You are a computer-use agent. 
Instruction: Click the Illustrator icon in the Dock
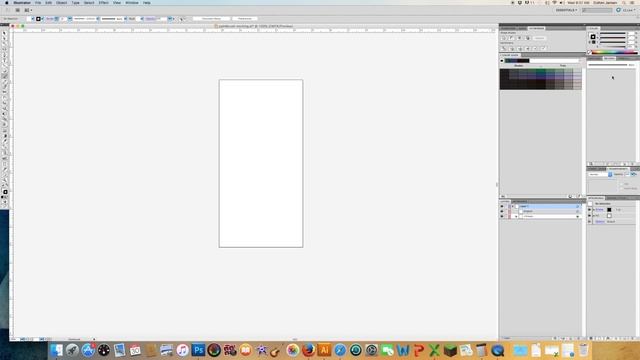pyautogui.click(x=324, y=350)
